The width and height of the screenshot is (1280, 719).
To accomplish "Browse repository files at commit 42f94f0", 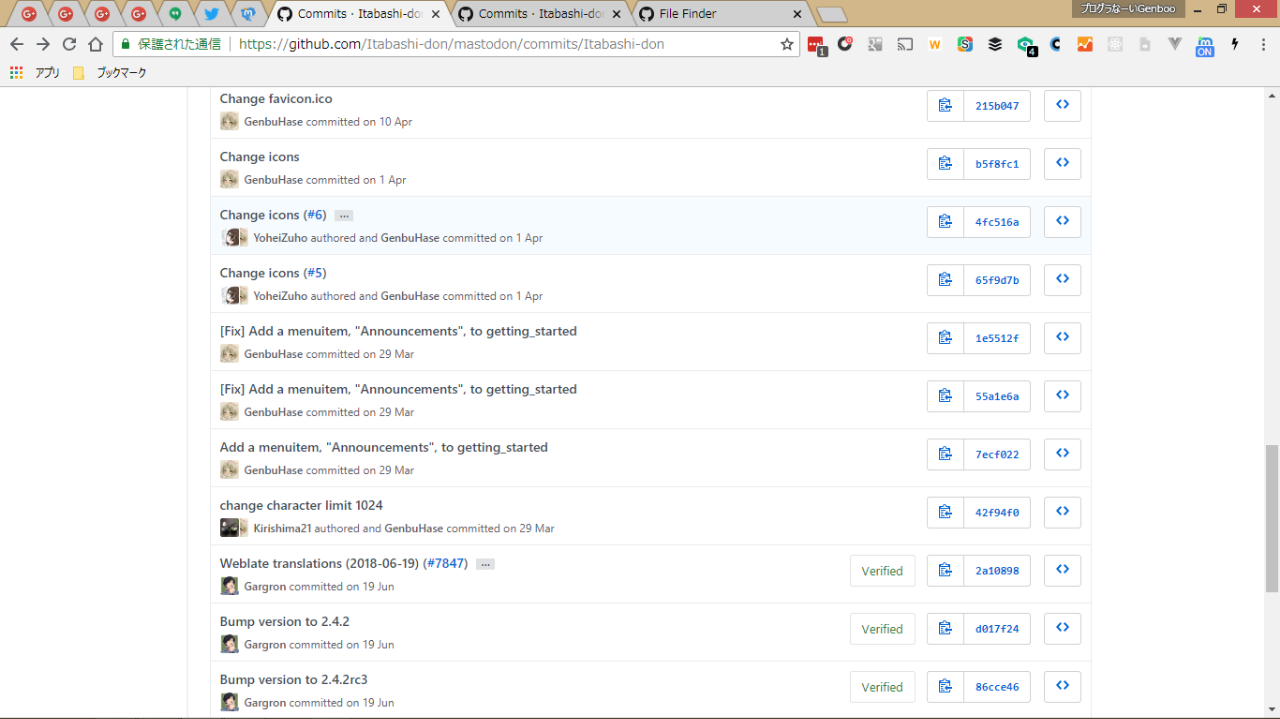I will pos(1062,512).
